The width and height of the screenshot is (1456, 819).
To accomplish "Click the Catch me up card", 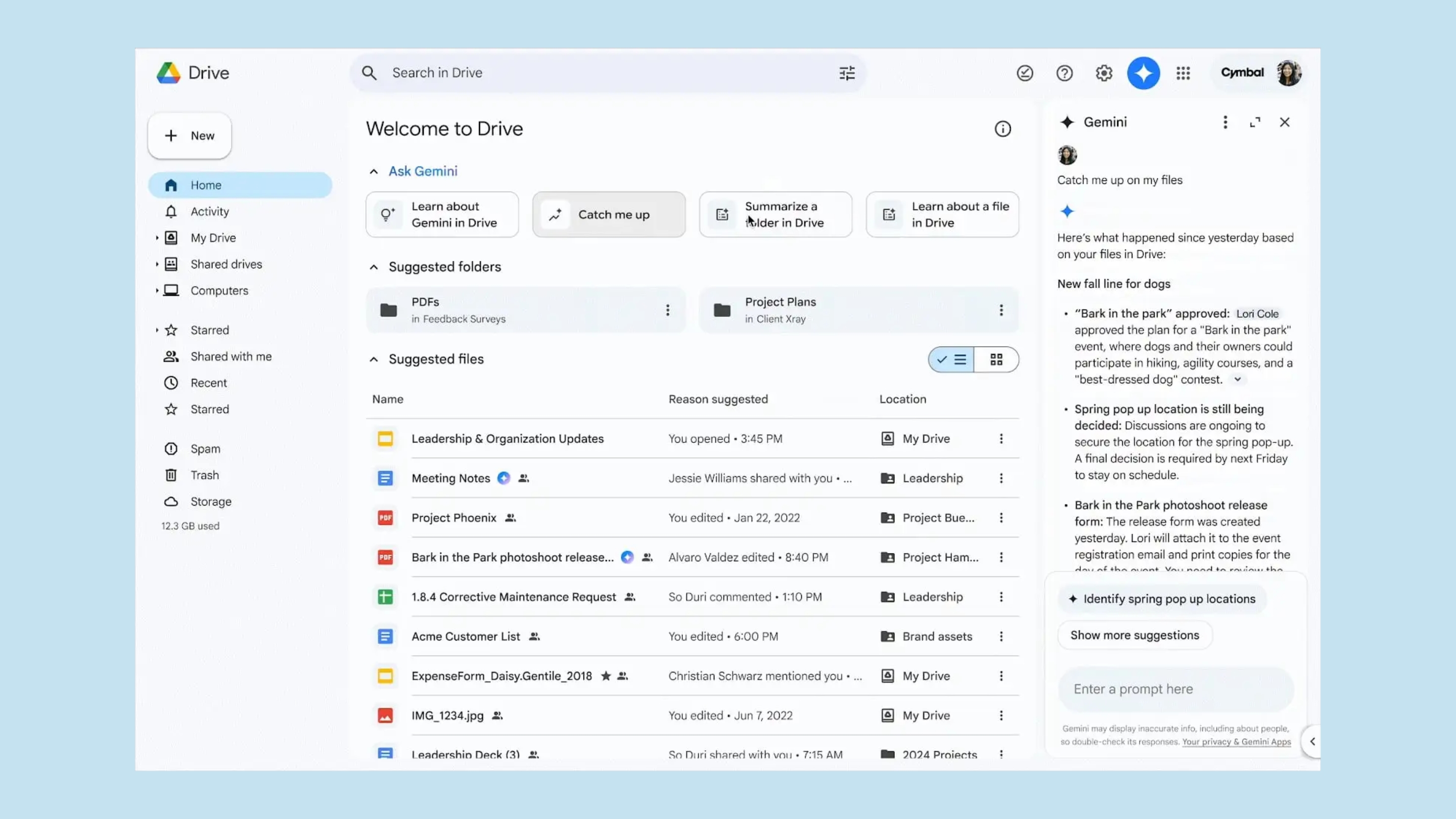I will [609, 214].
